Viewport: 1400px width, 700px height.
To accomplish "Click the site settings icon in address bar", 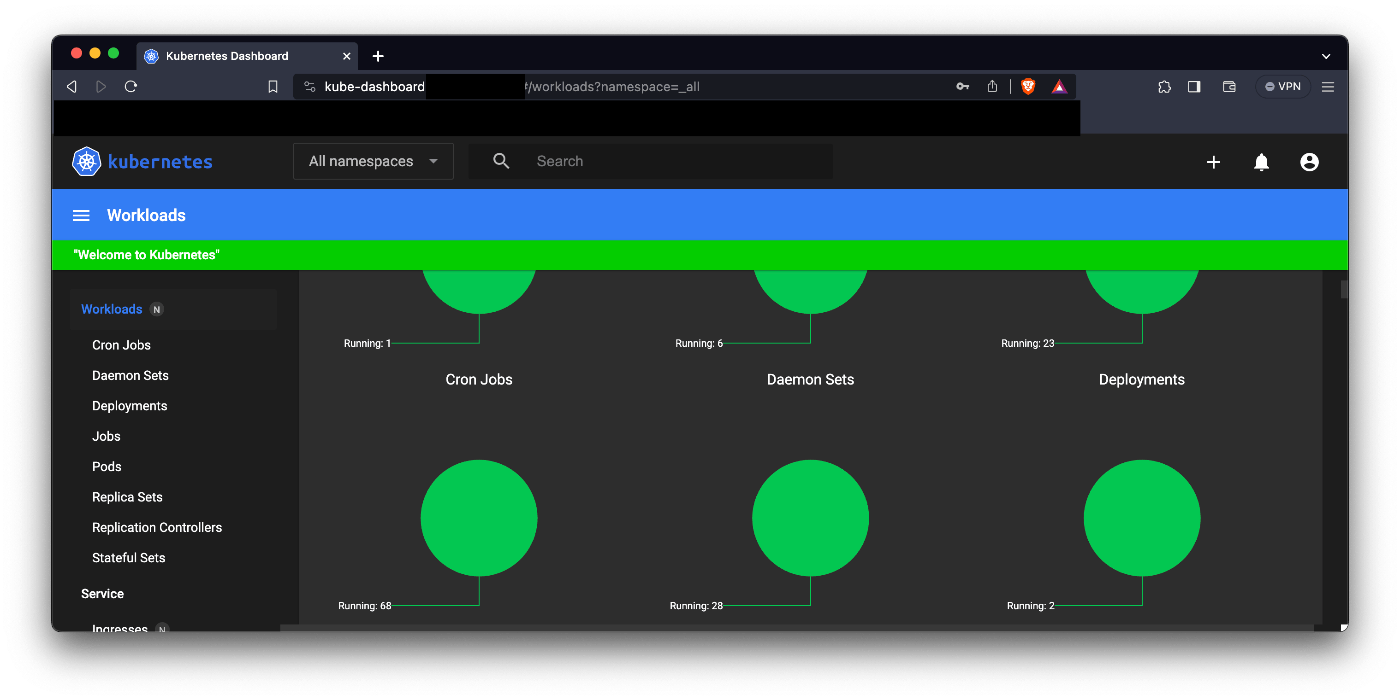I will point(310,87).
